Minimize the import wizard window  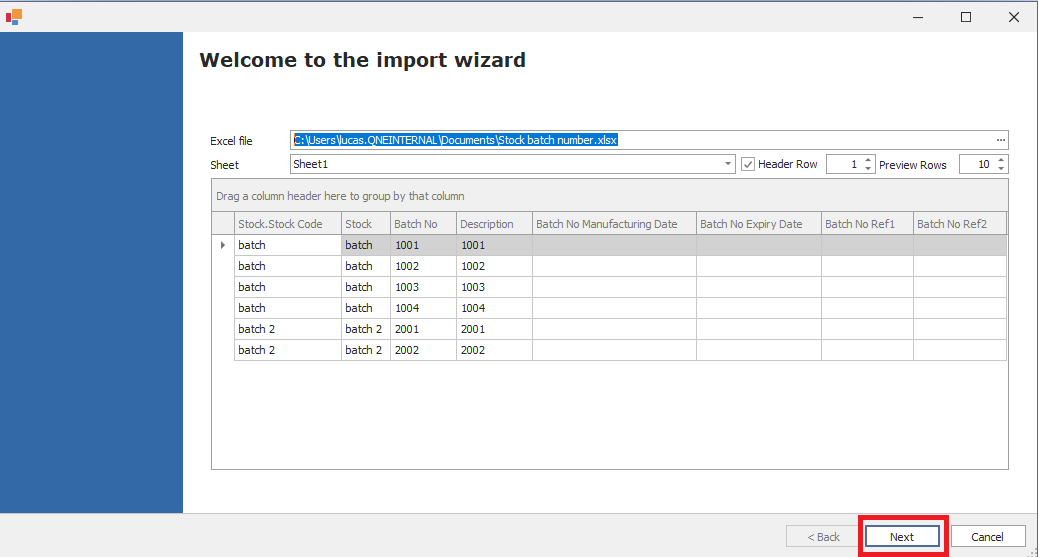coord(918,17)
